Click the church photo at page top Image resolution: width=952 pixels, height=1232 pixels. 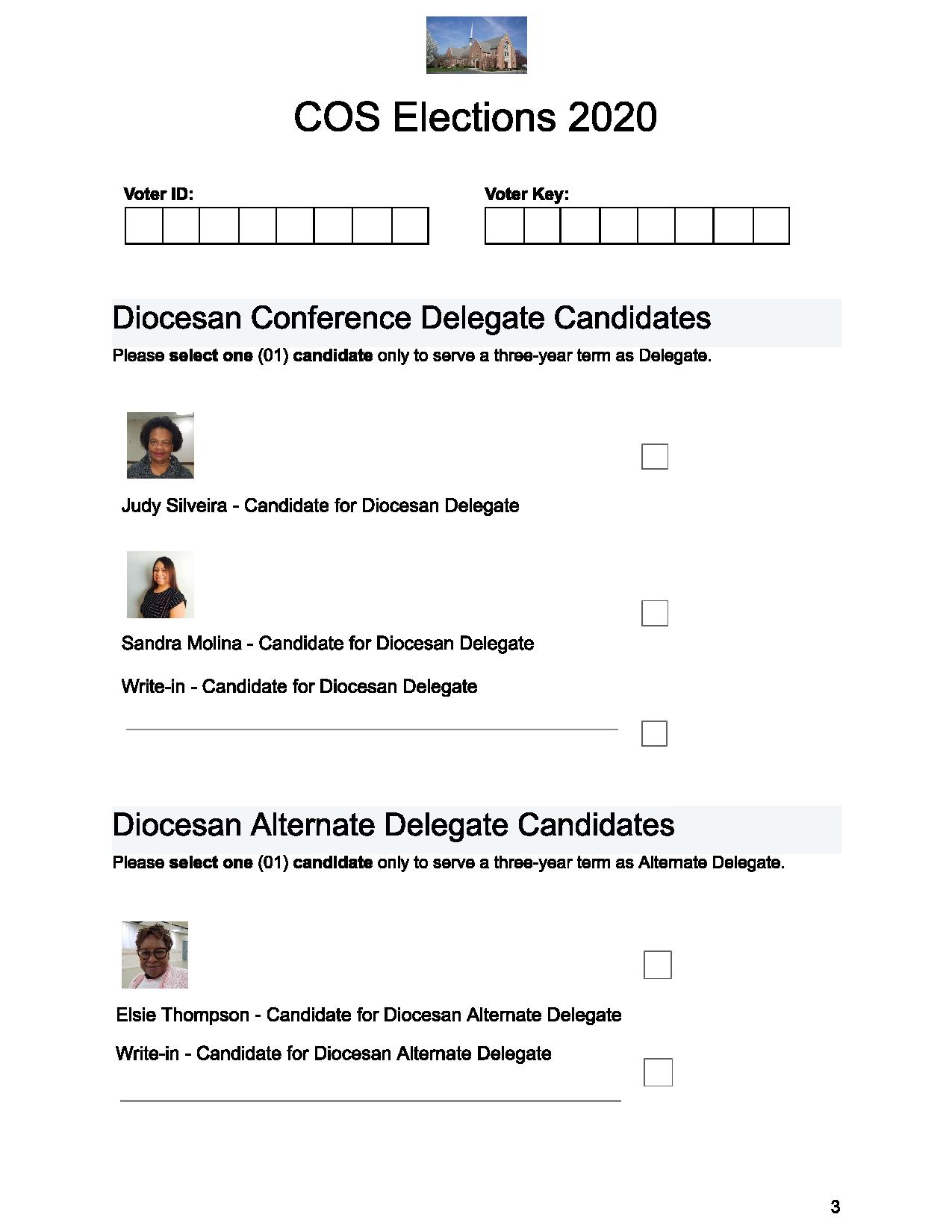point(476,45)
